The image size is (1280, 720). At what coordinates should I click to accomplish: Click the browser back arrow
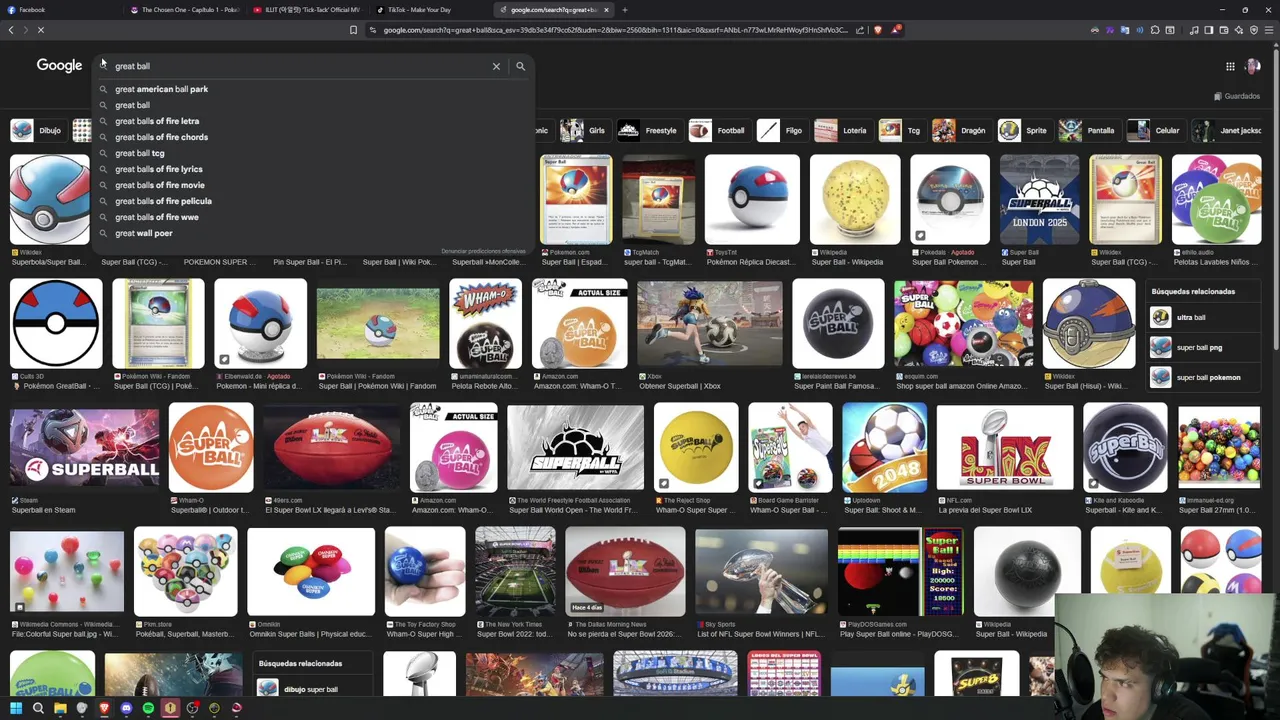coord(11,30)
